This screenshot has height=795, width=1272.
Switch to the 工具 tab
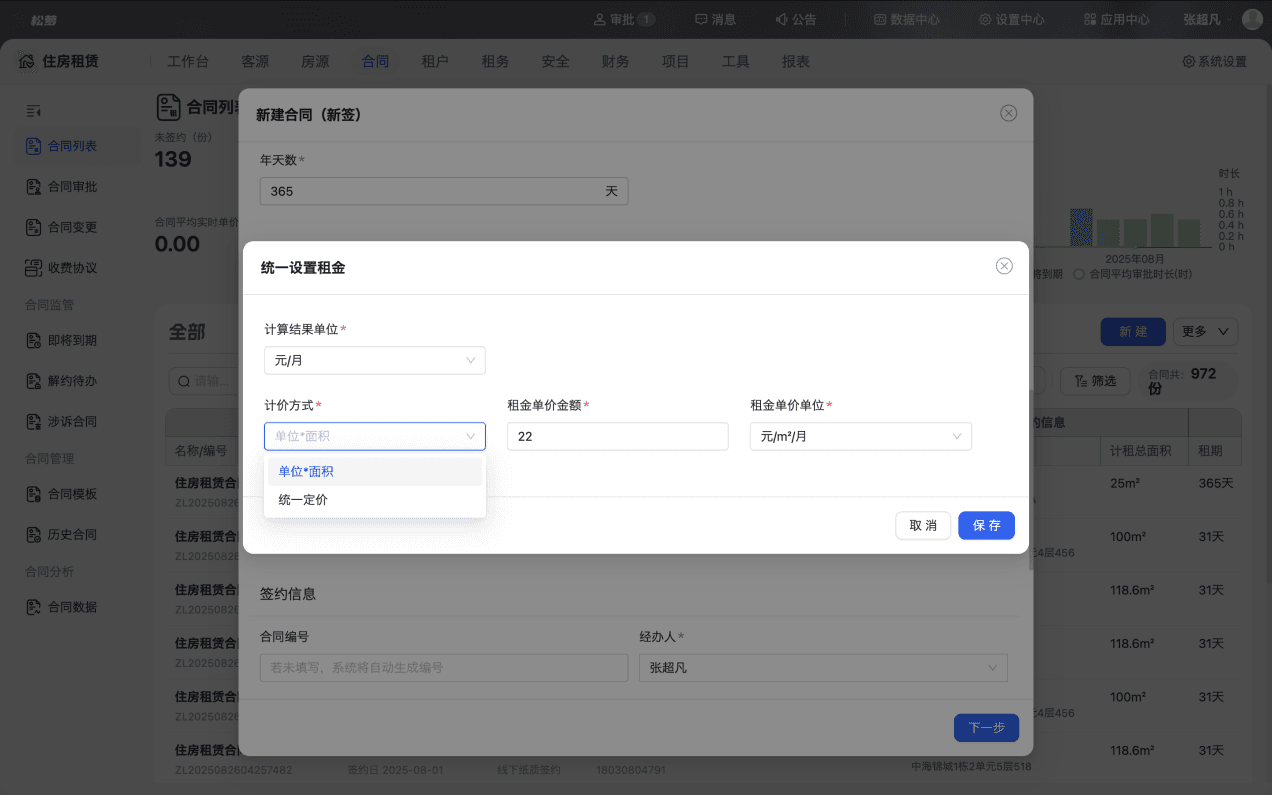[x=735, y=61]
